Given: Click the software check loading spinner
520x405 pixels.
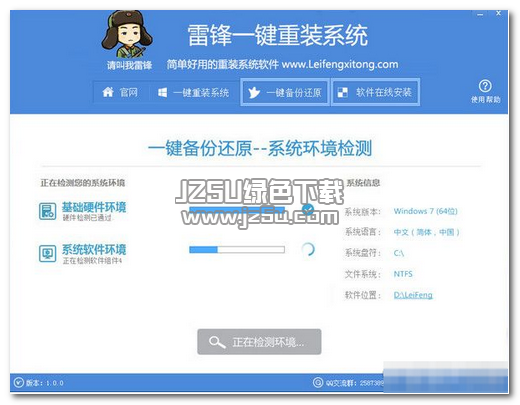Looking at the screenshot, I should (308, 249).
